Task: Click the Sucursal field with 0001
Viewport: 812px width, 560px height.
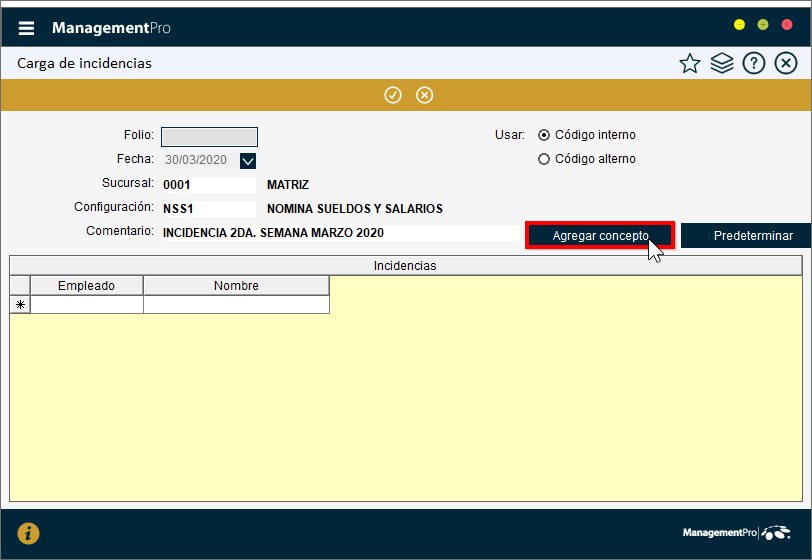Action: point(209,184)
